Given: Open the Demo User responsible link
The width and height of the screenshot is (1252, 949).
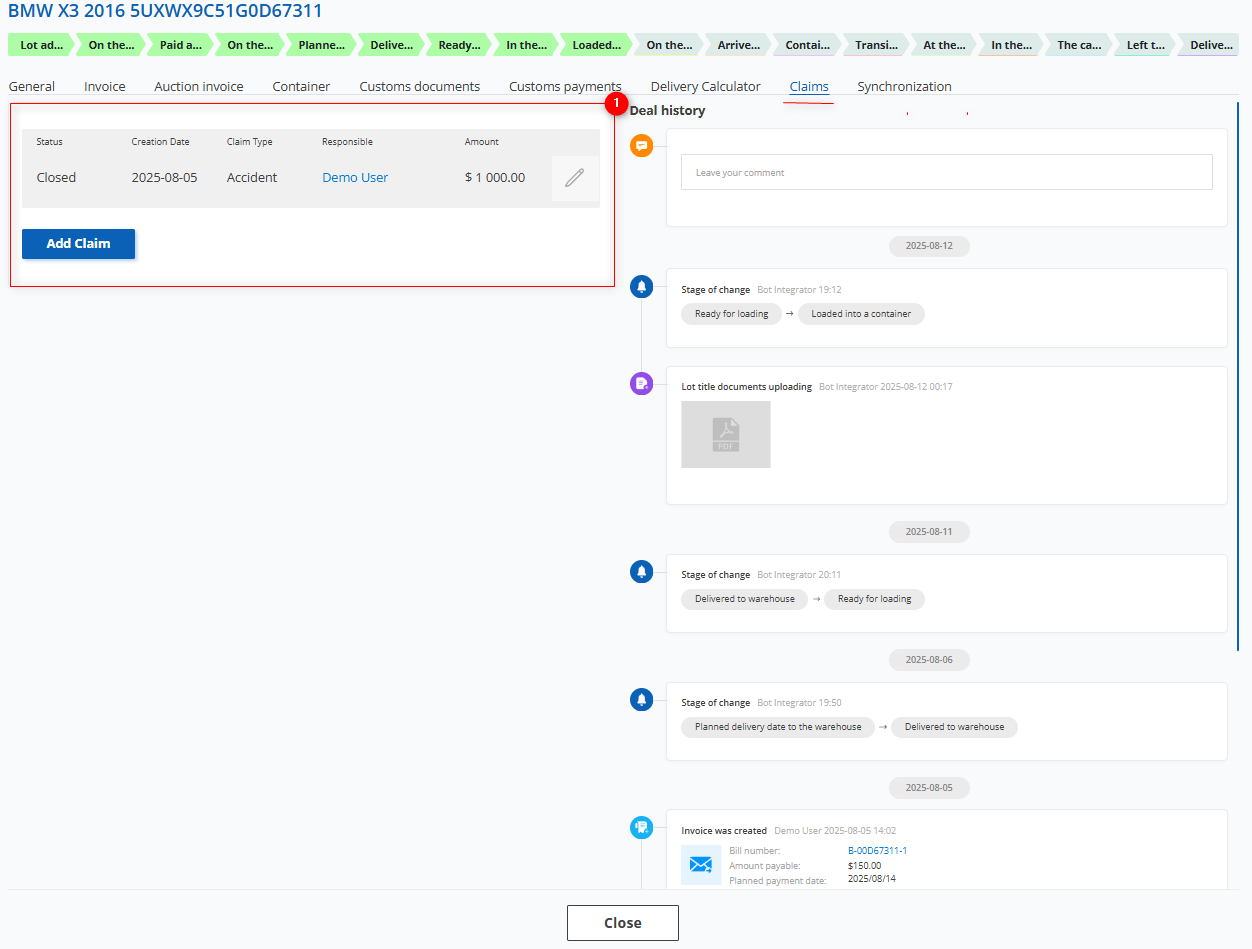Looking at the screenshot, I should click(355, 178).
